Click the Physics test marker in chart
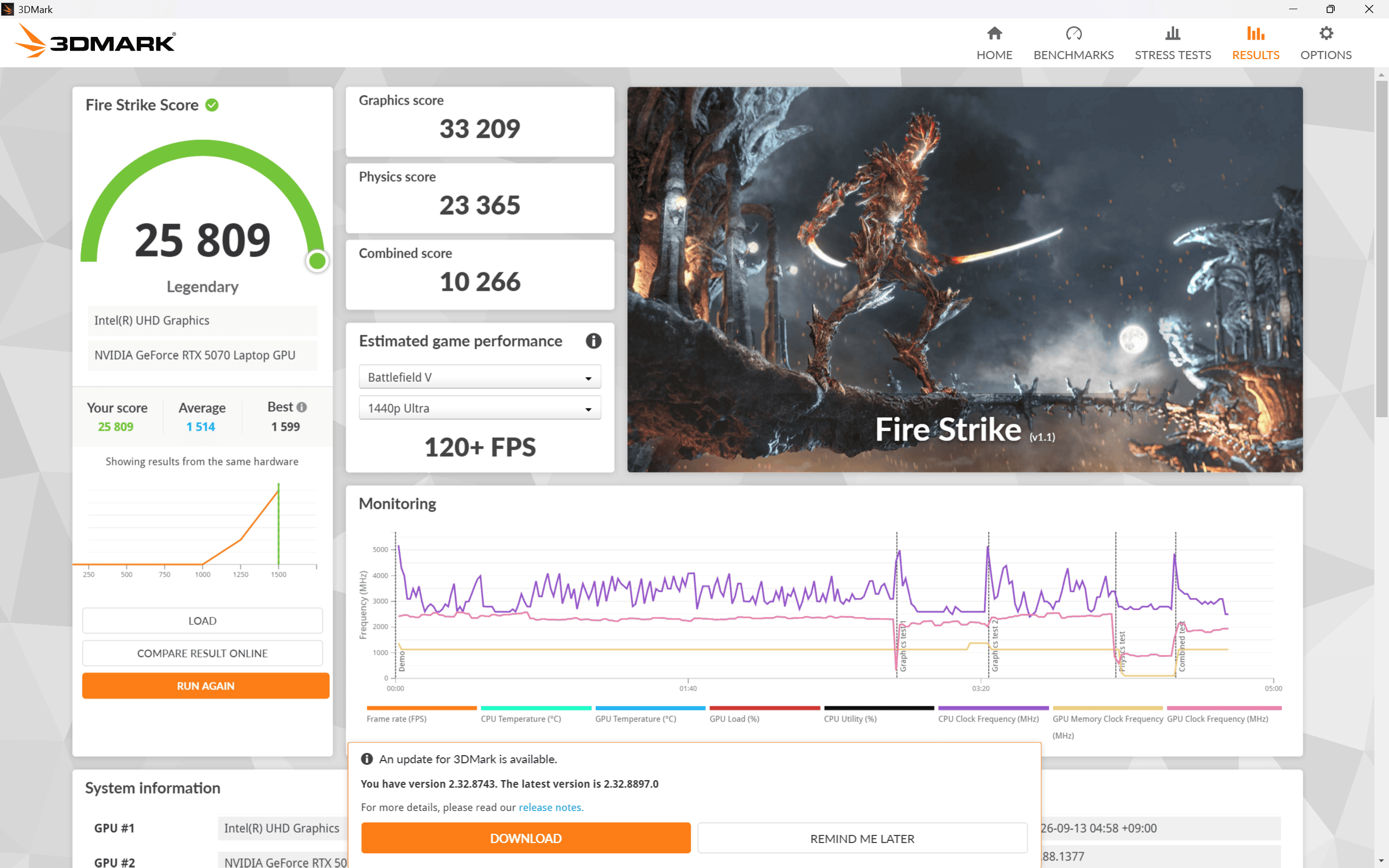 (1122, 651)
